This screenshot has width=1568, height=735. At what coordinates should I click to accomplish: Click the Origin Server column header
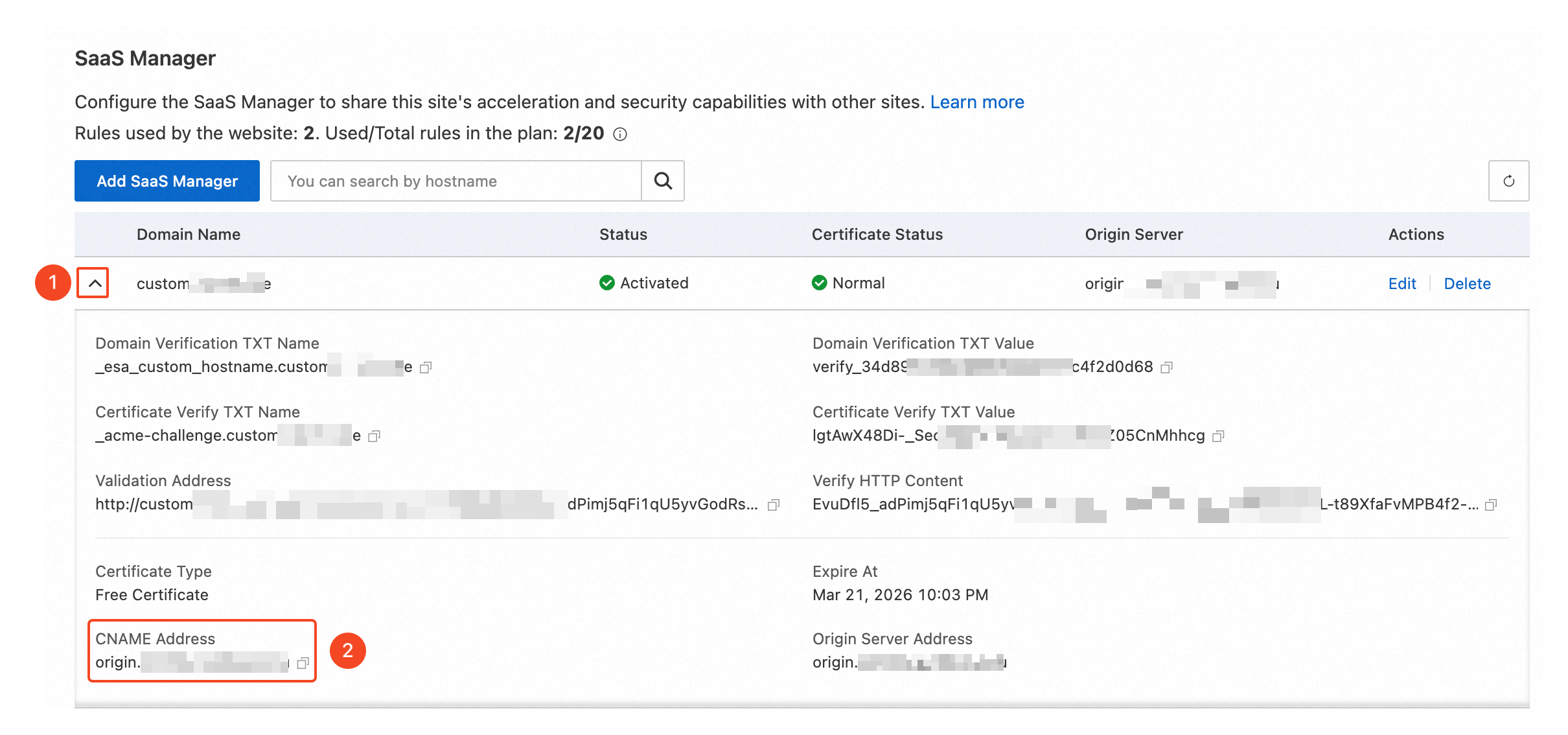coord(1133,235)
